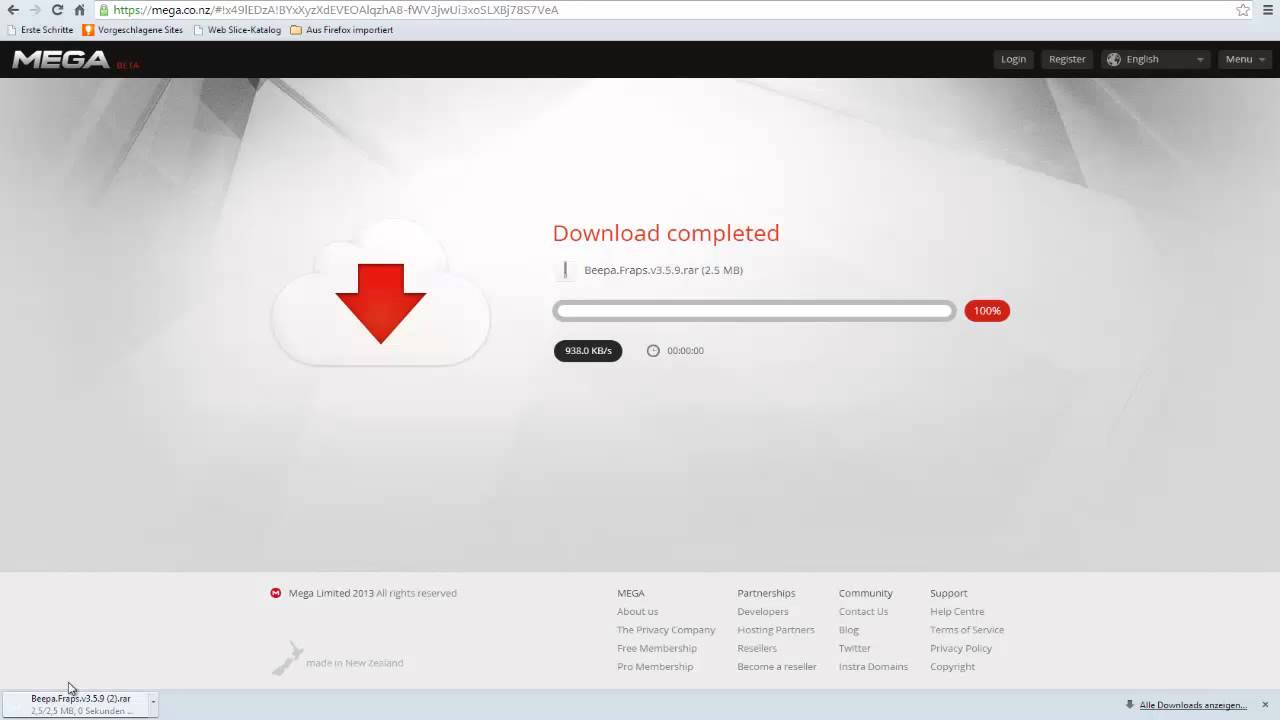The width and height of the screenshot is (1280, 720).
Task: Expand download item options arrow
Action: pos(153,704)
